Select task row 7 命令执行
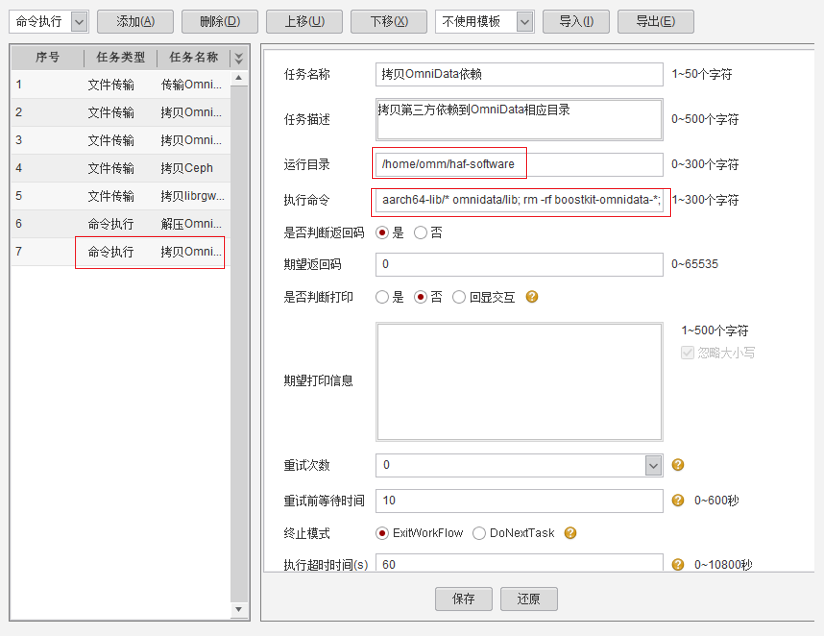 pyautogui.click(x=121, y=252)
